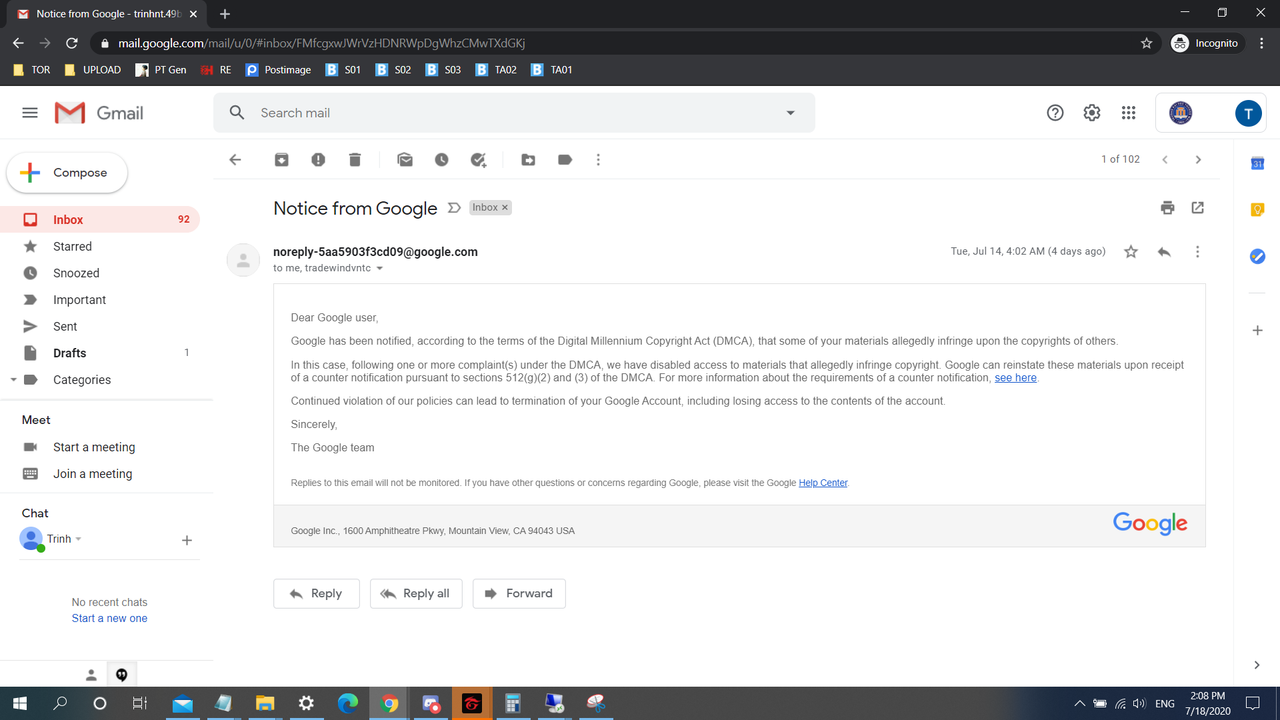1280x720 pixels.
Task: Open Task View on the taskbar
Action: [140, 704]
